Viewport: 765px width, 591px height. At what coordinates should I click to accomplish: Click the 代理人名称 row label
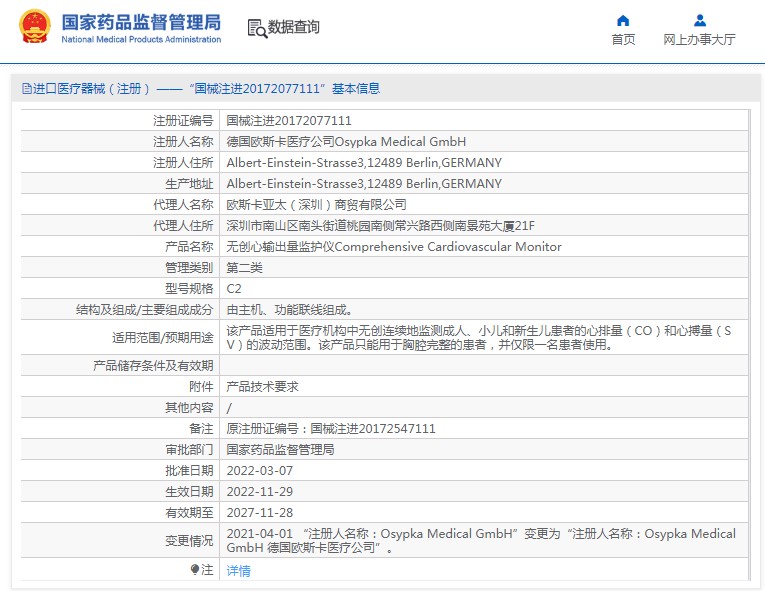[183, 204]
